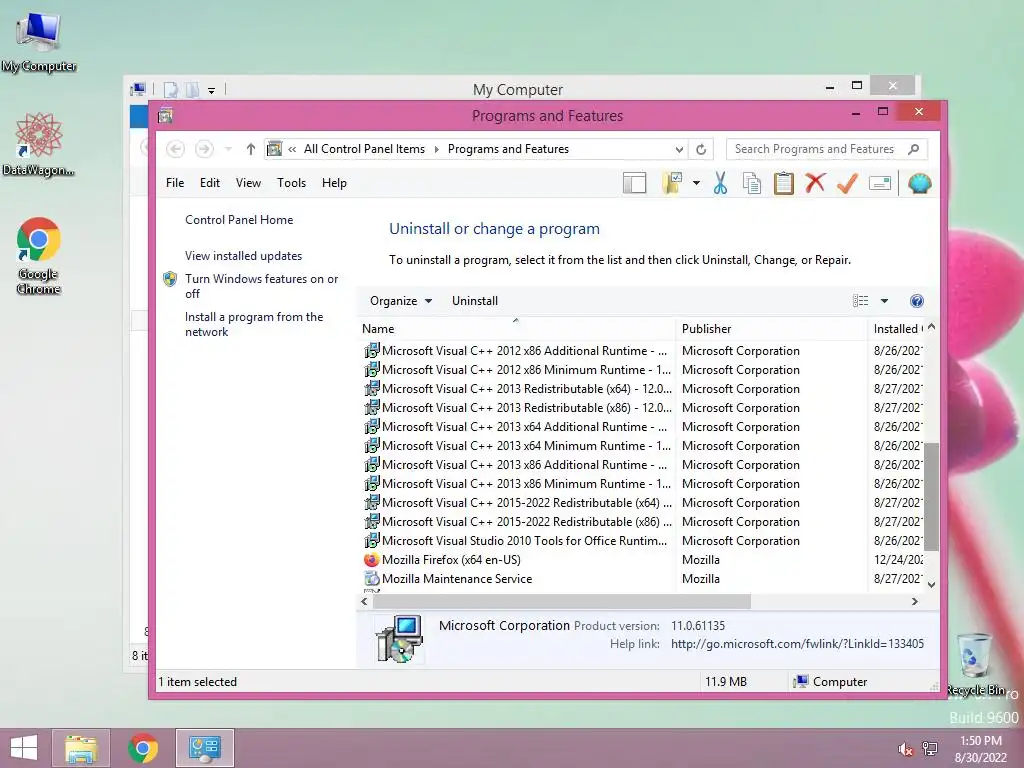1024x768 pixels.
Task: Open File Explorer from the taskbar
Action: 81,748
